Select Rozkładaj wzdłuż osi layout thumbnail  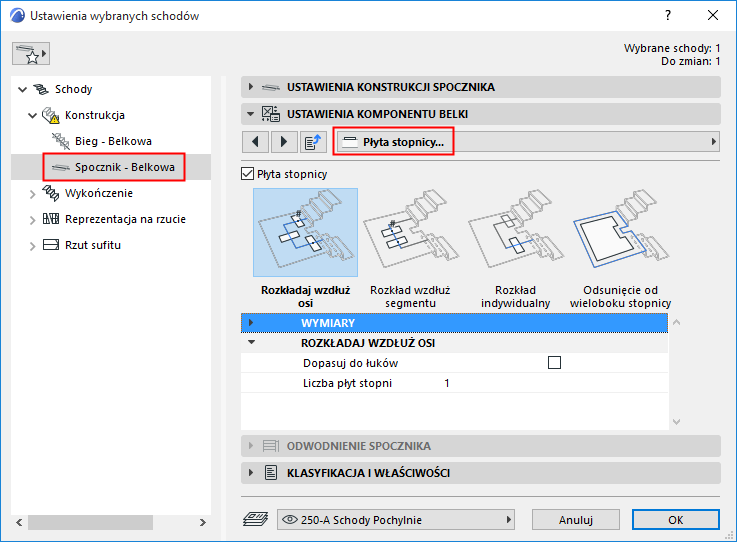306,232
